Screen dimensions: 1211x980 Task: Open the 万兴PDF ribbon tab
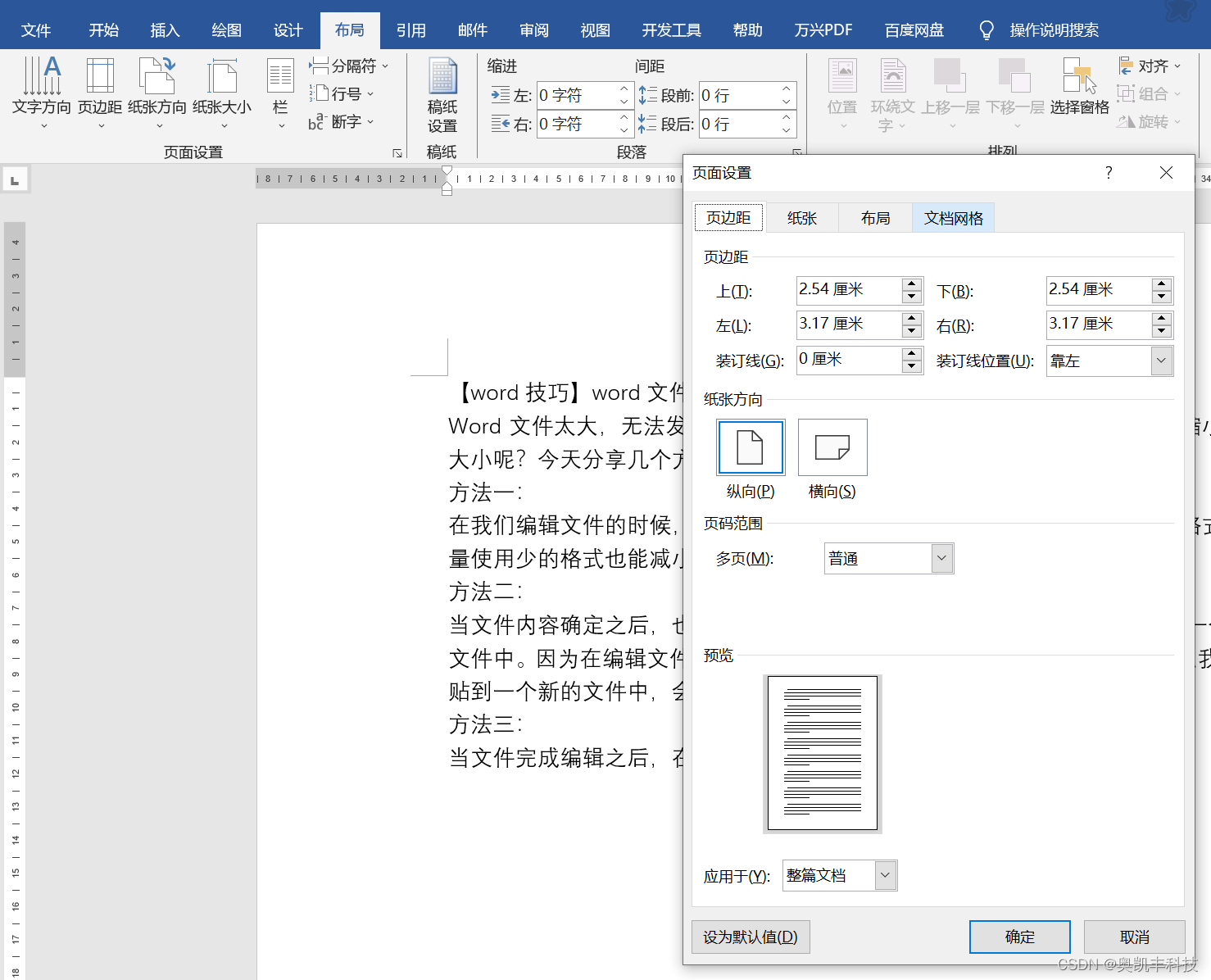coord(823,30)
